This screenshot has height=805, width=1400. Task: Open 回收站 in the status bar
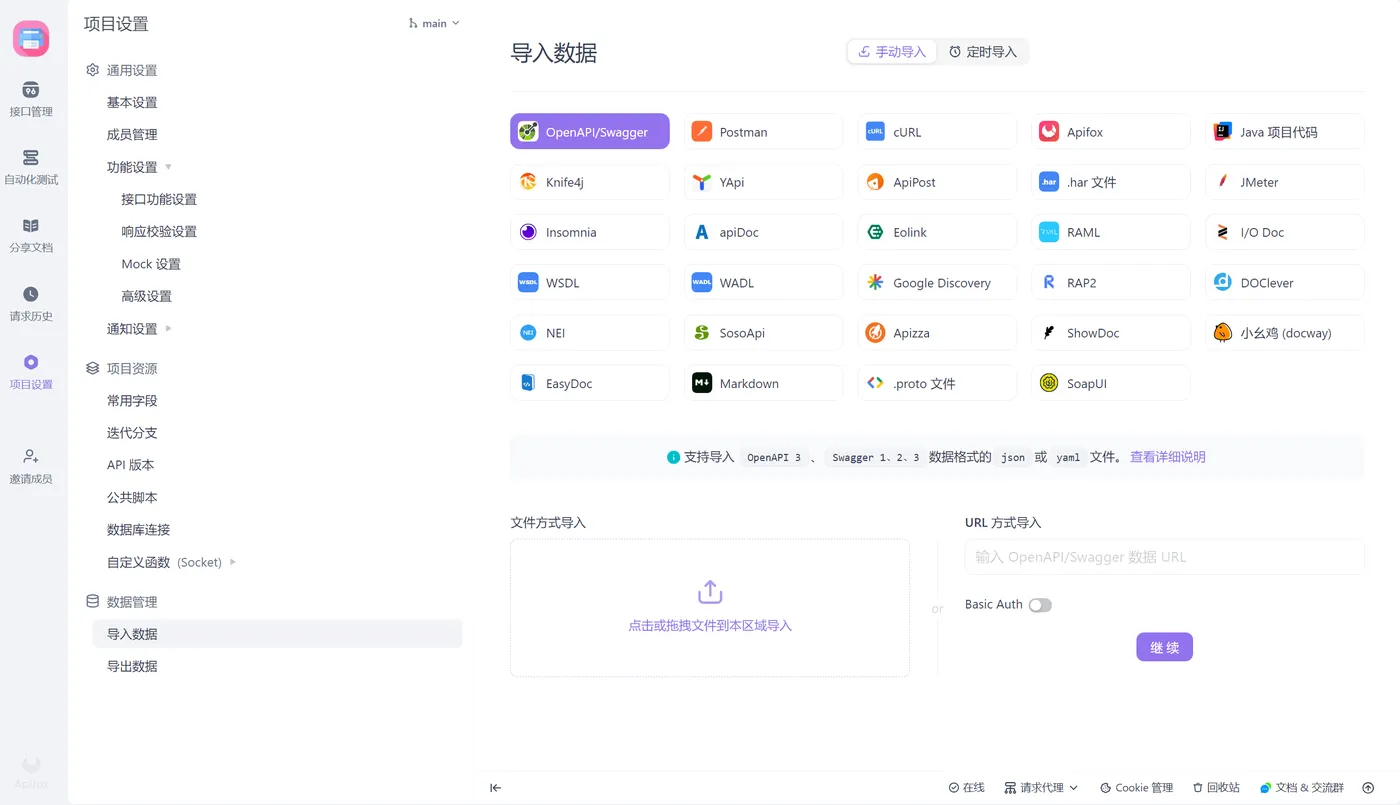tap(1216, 788)
